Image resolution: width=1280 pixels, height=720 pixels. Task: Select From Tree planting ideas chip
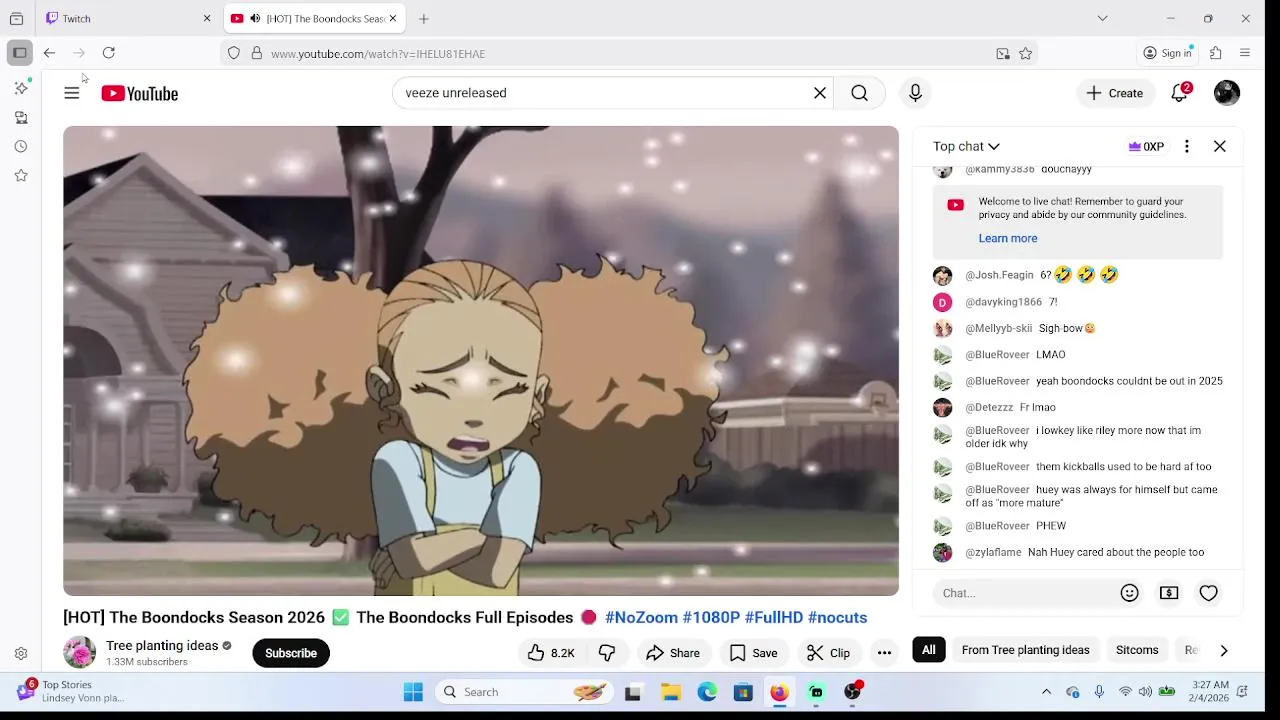(x=1025, y=650)
